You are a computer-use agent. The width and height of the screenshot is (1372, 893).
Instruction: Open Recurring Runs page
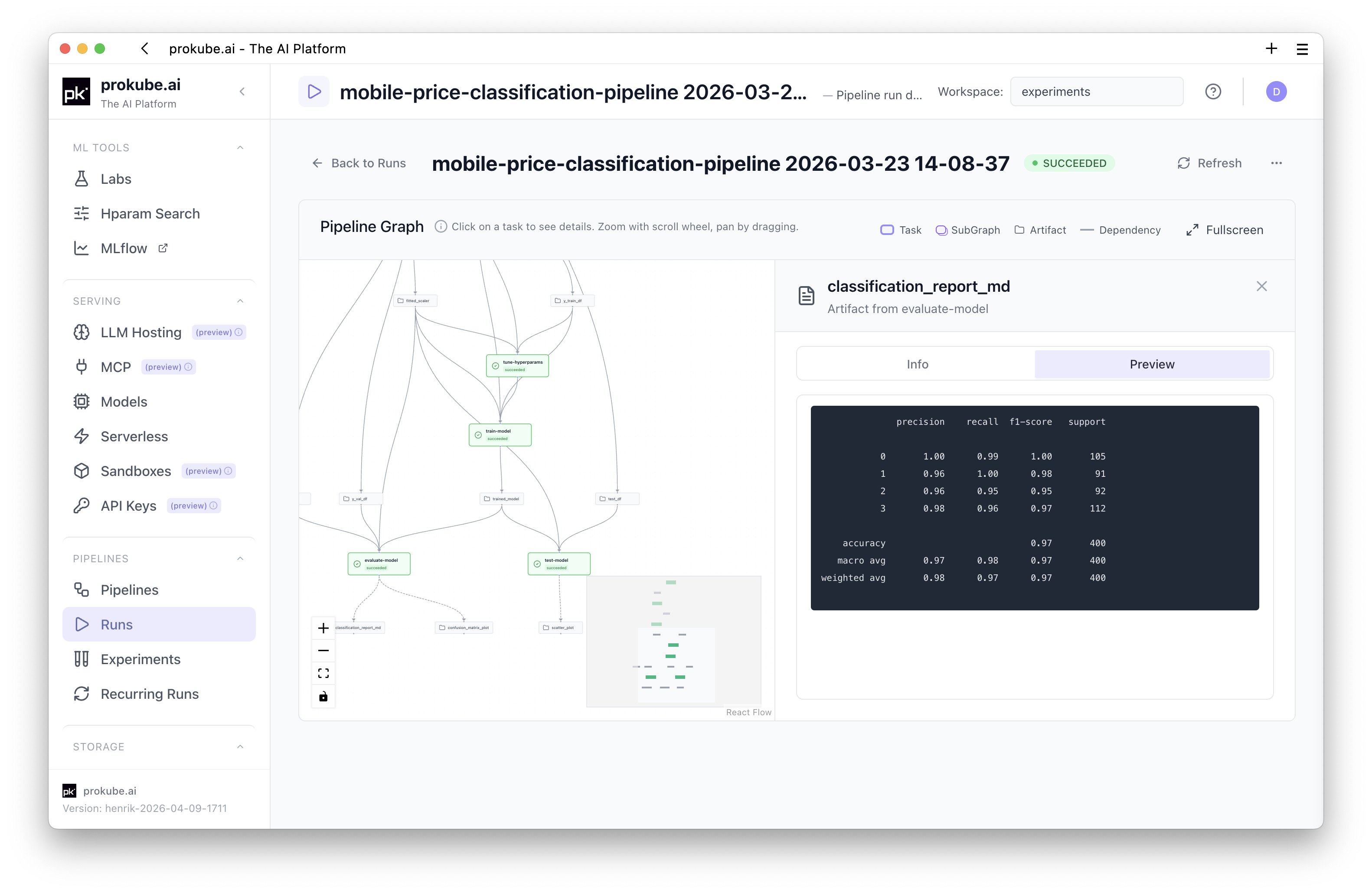pyautogui.click(x=159, y=694)
